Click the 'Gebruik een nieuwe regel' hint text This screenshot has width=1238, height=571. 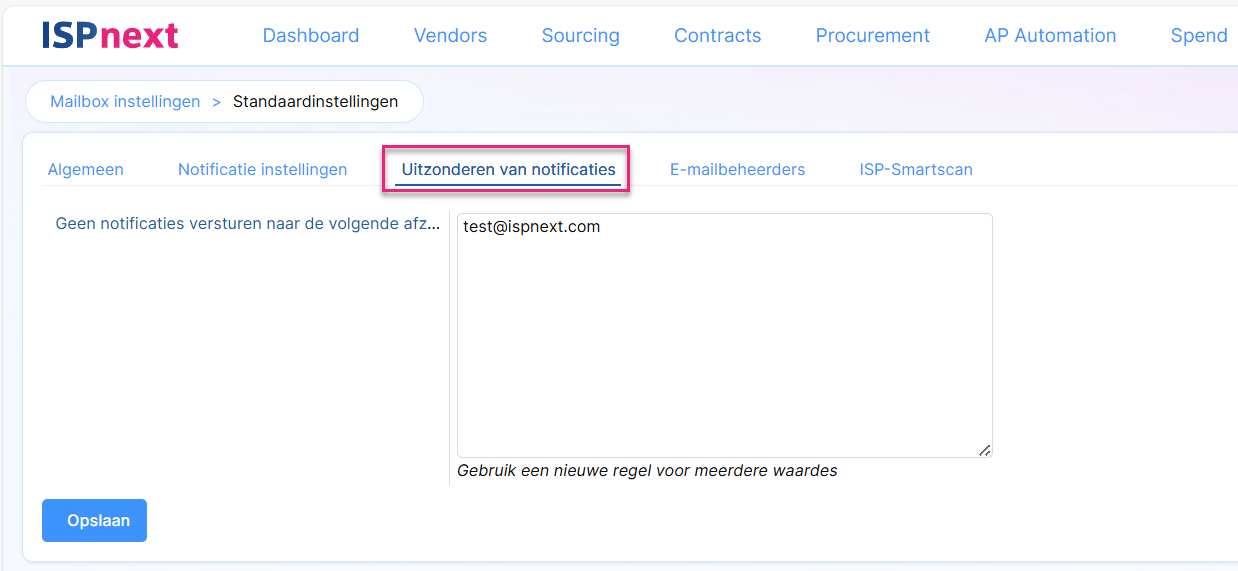click(647, 470)
